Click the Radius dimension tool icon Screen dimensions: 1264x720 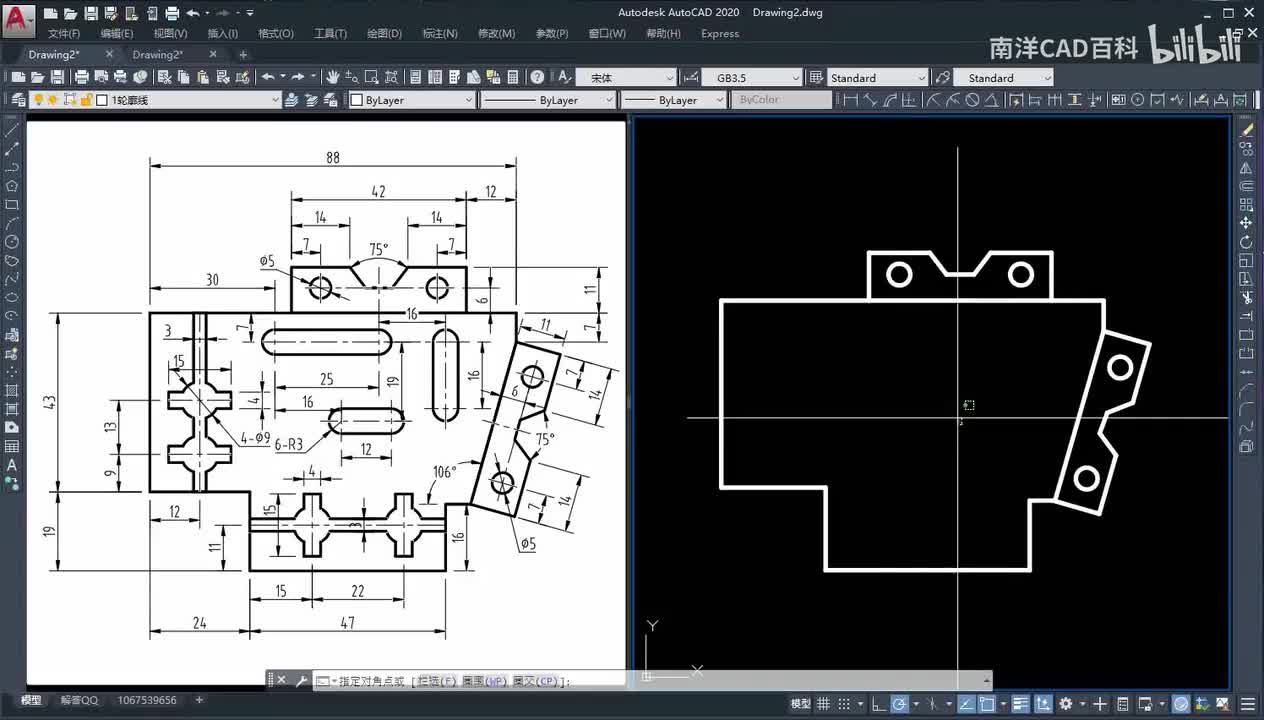933,100
